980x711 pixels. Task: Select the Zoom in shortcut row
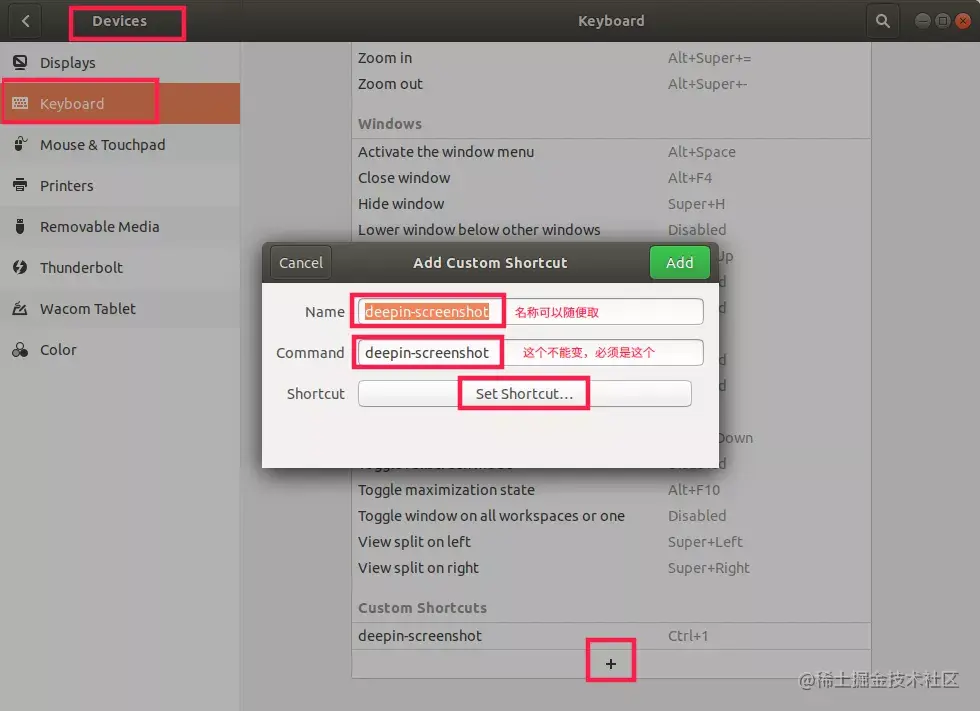[611, 58]
